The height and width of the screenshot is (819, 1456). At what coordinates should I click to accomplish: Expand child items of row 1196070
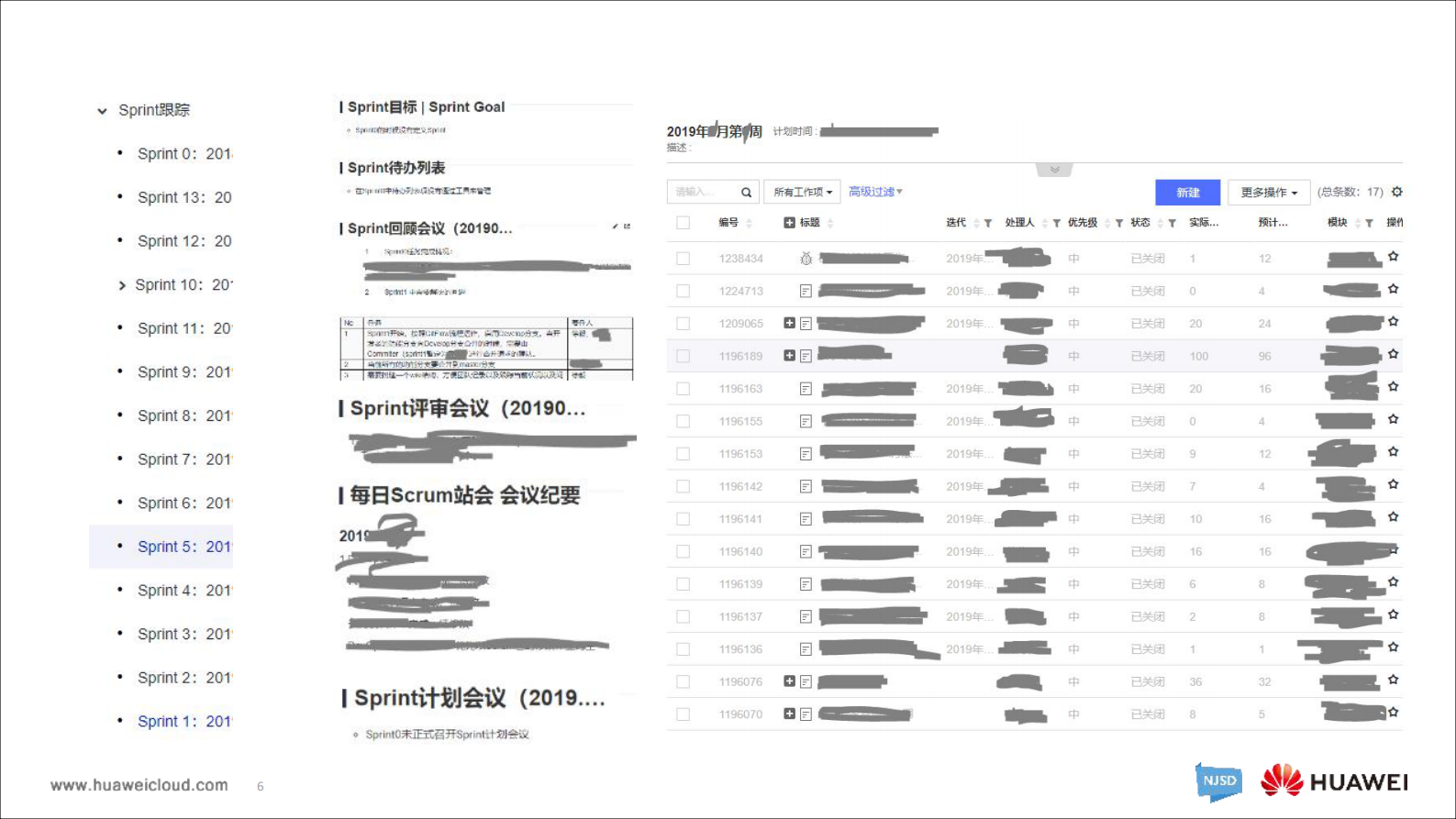click(x=789, y=714)
